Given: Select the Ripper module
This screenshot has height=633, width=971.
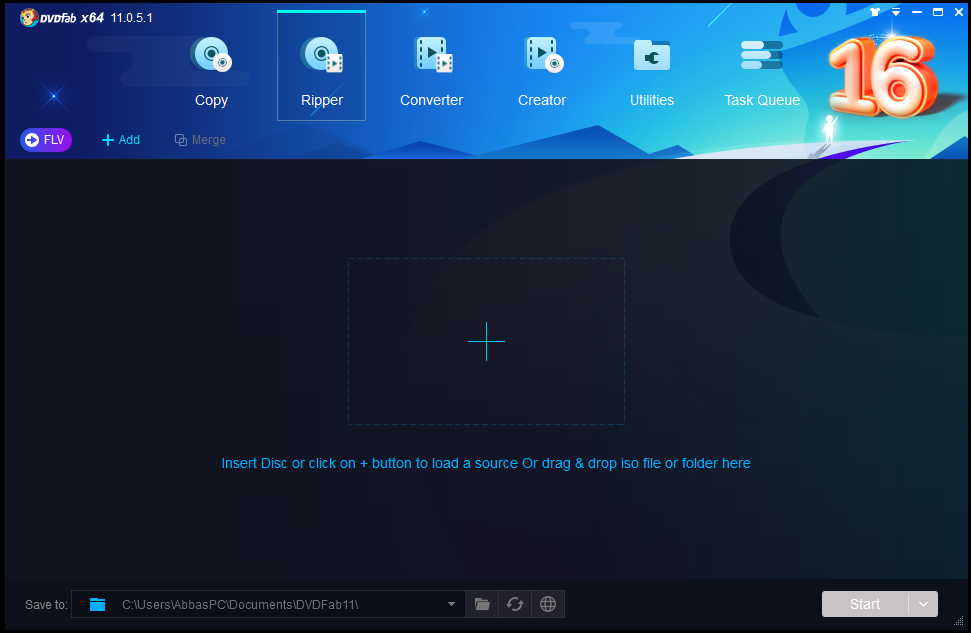Looking at the screenshot, I should coord(321,66).
